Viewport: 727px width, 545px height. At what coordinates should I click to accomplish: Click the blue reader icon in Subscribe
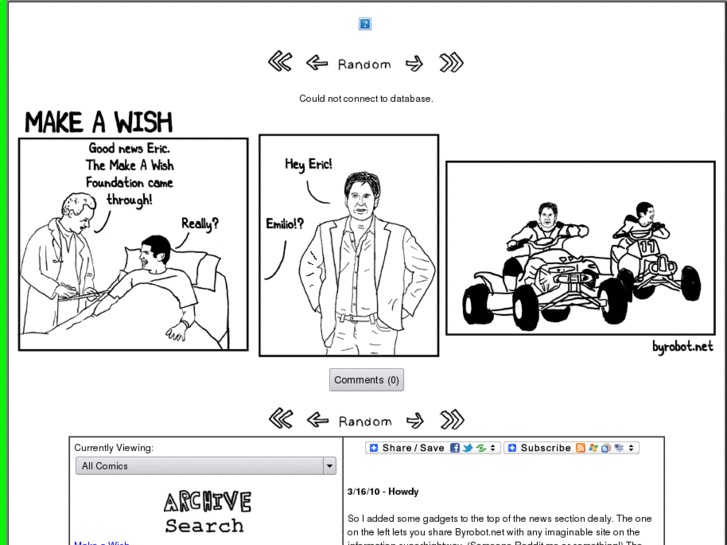606,448
